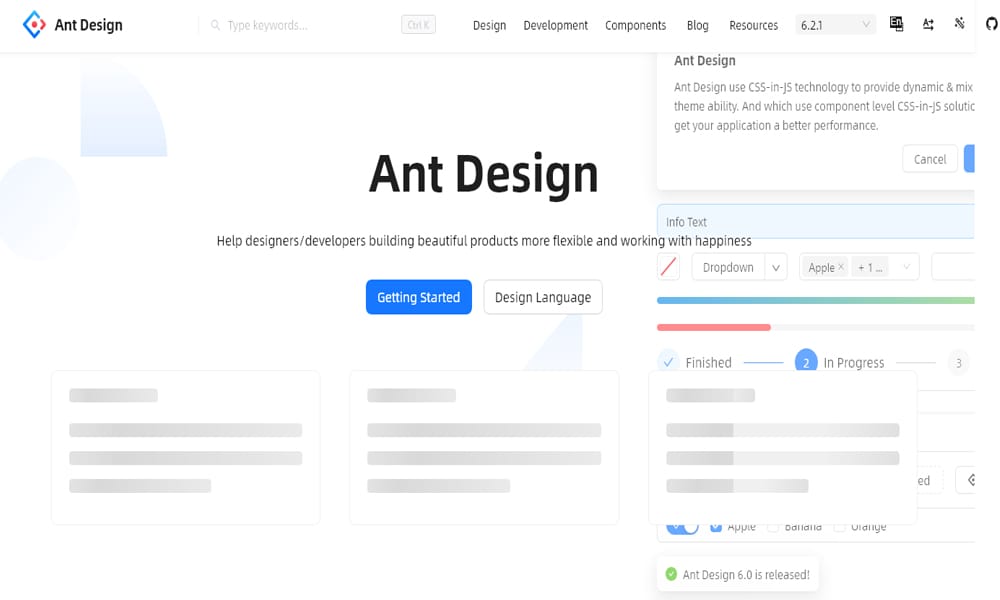
Task: Click the blue Finished step check icon
Action: tap(667, 361)
